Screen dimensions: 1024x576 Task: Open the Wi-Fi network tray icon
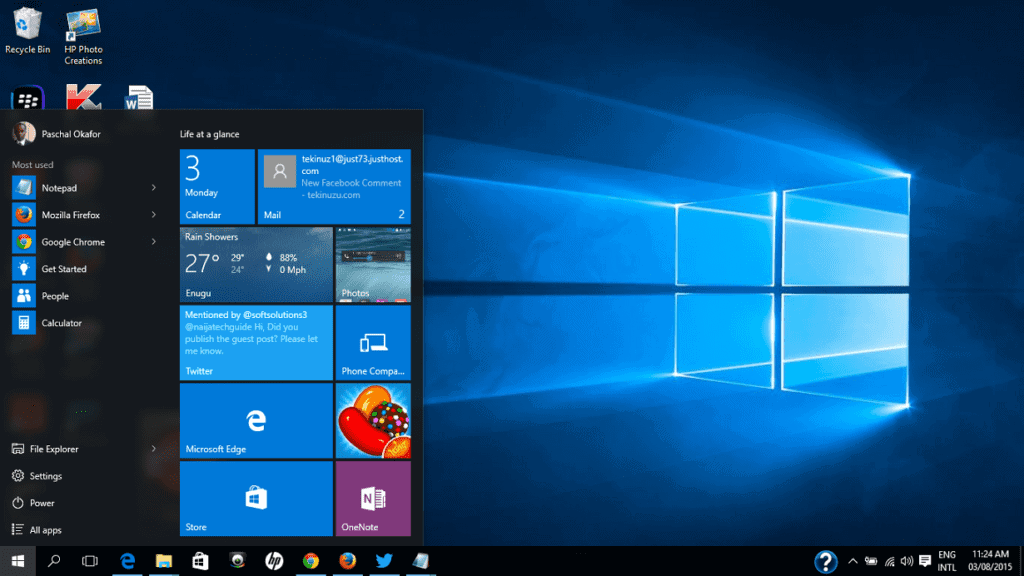click(889, 561)
